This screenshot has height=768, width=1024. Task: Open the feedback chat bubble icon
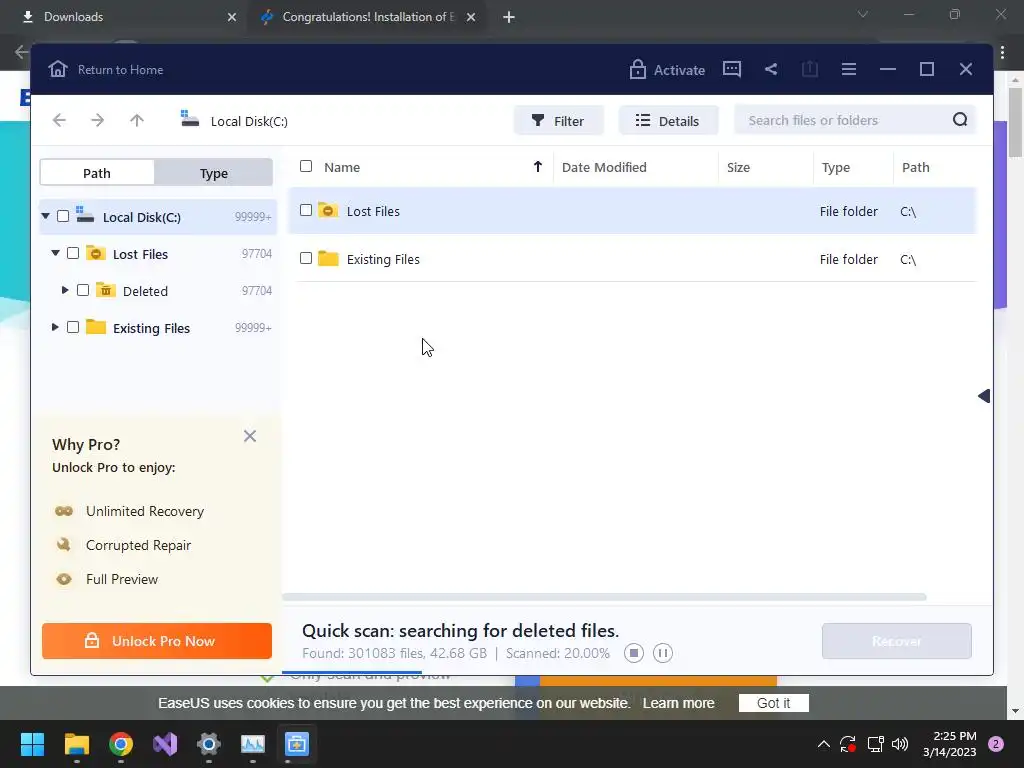731,69
